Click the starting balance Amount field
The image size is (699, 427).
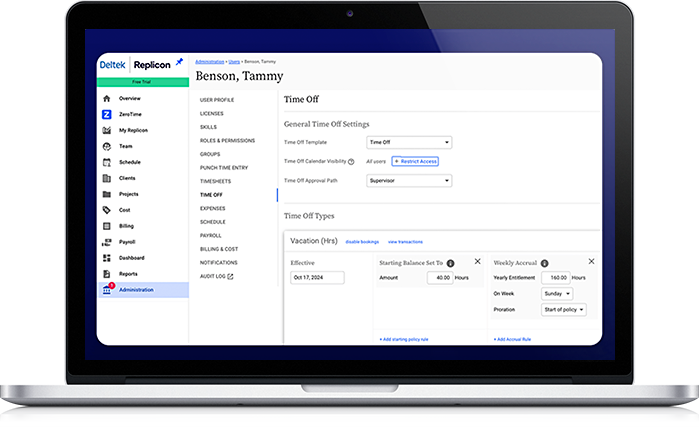pos(440,278)
